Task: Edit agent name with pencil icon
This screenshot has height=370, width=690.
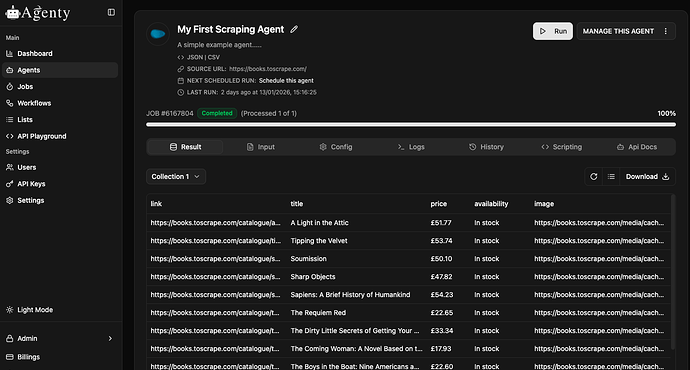Action: (x=294, y=29)
